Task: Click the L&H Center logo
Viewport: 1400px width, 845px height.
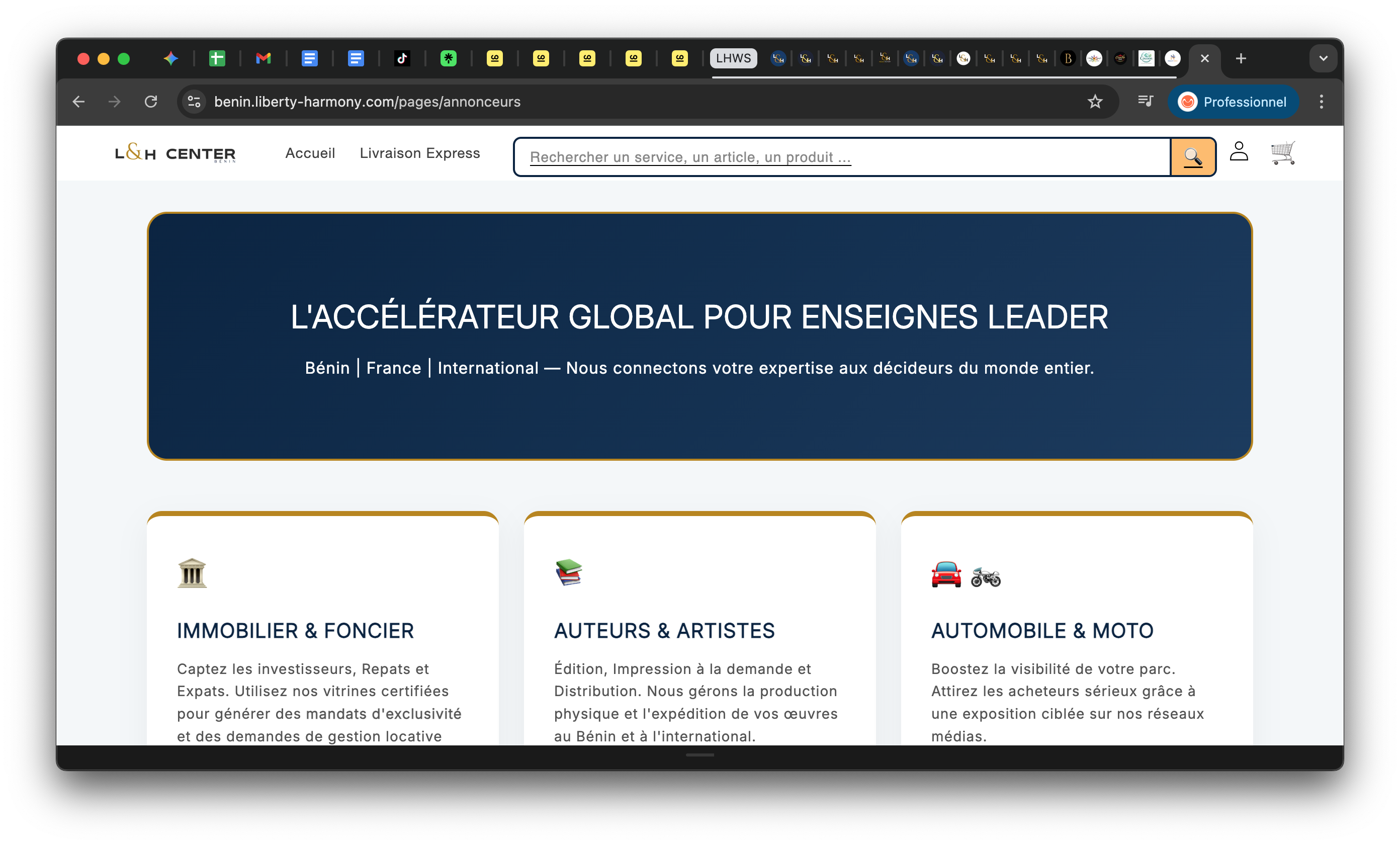Action: pos(176,153)
